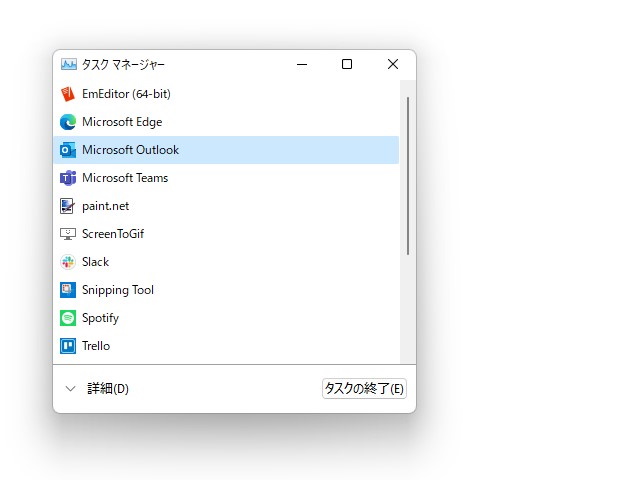Click the Microsoft Teams icon
Screen dimensions: 640x480
68,178
